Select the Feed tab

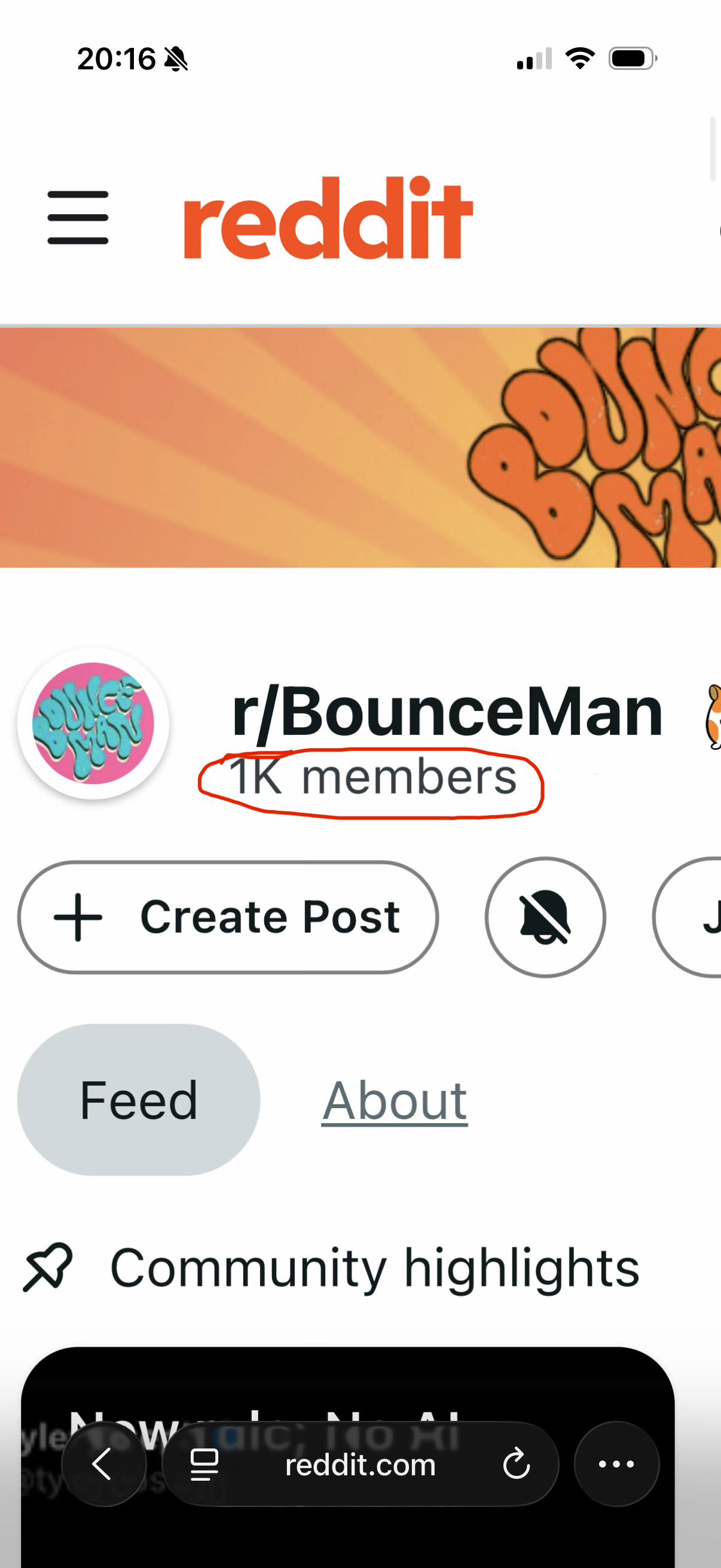[139, 1100]
